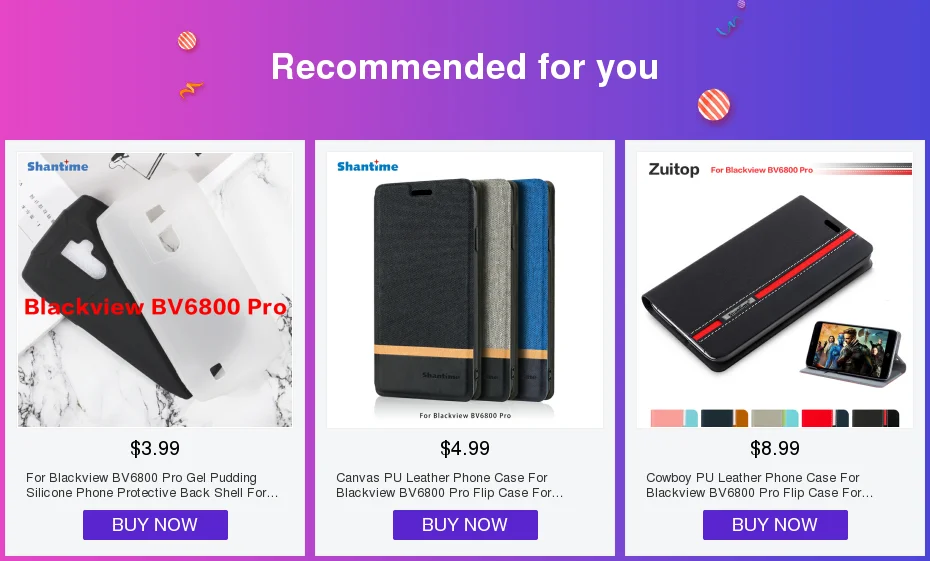Click BUY NOW for the Cowboy PU Leather case

click(775, 525)
